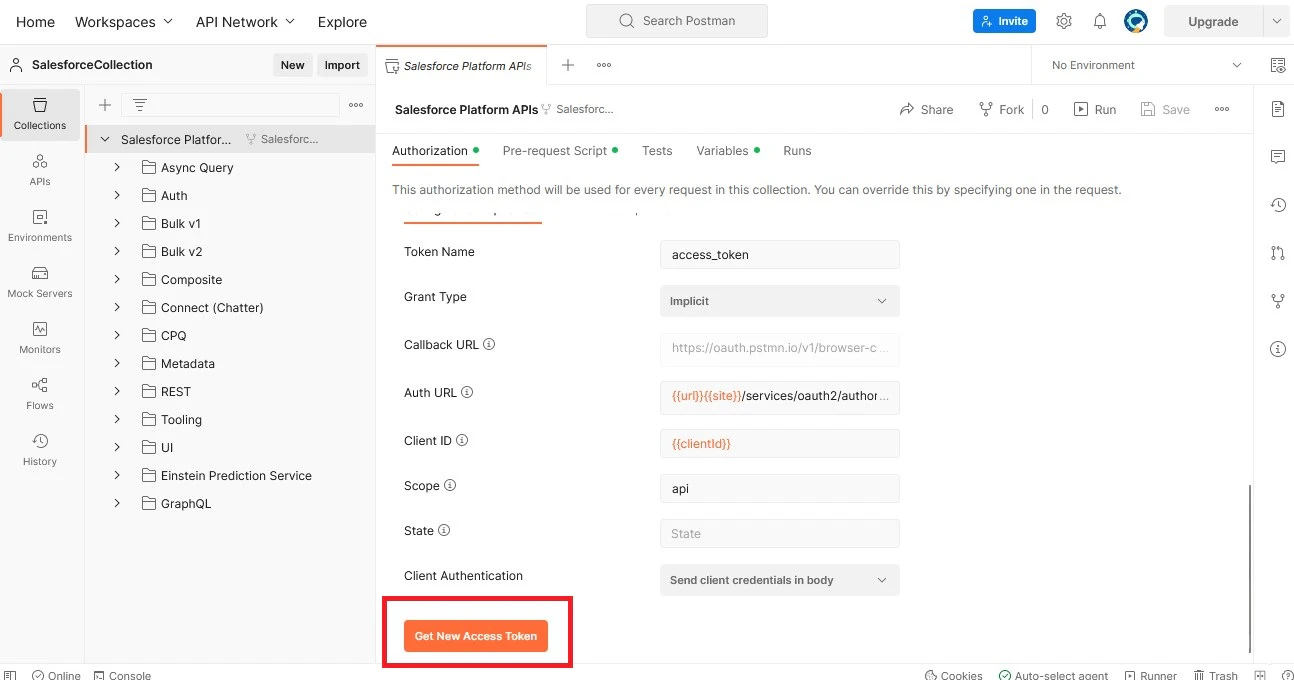Open collection header more actions ellipsis
Screen dimensions: 1294x680
(1222, 109)
